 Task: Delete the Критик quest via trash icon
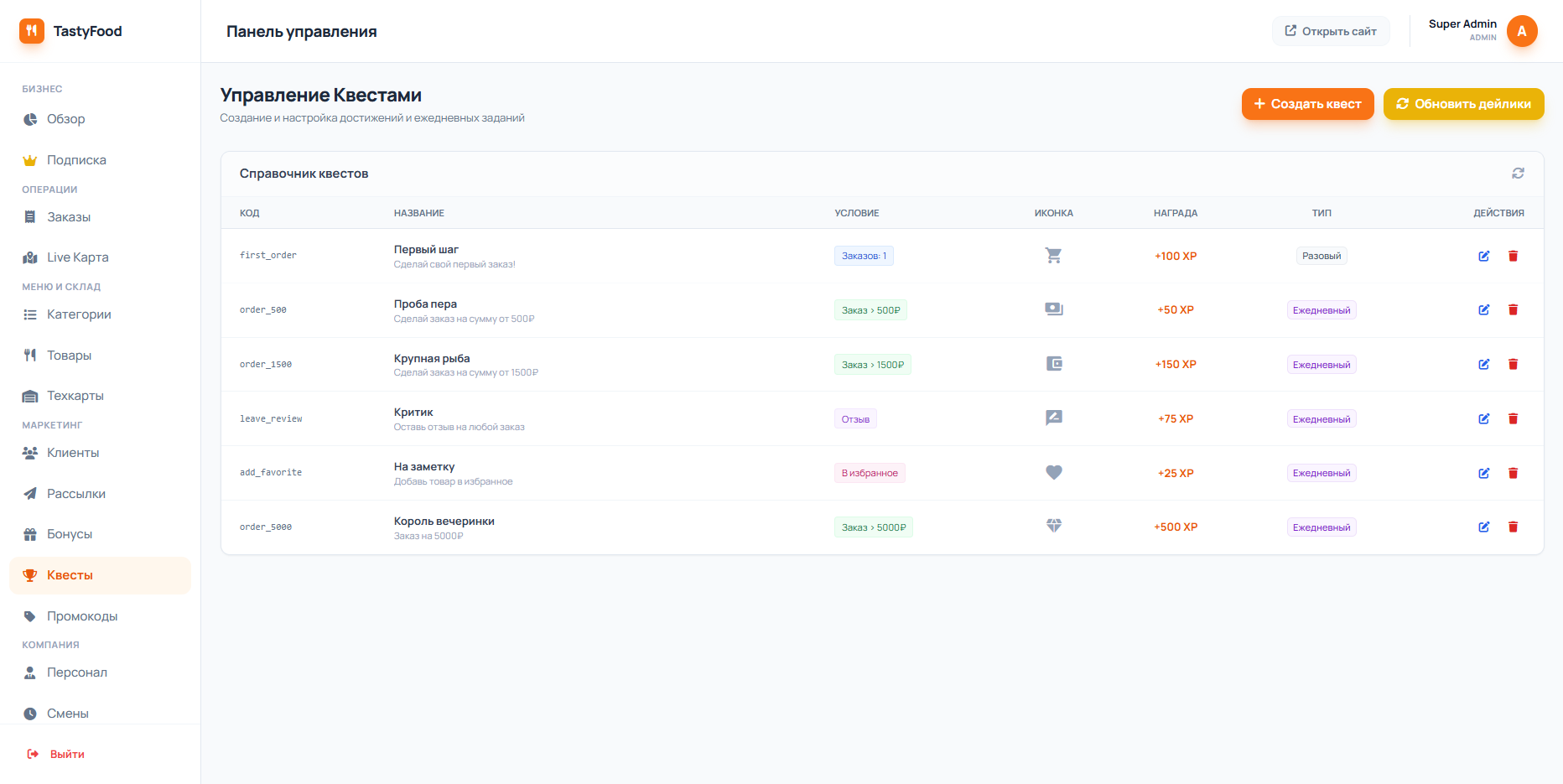click(x=1513, y=418)
